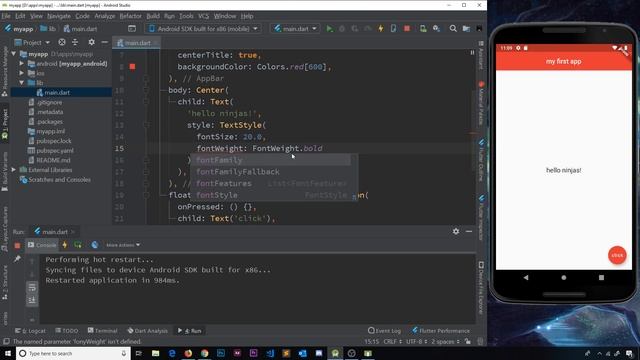Hide the Project panel with the minus icon
Image resolution: width=640 pixels, height=360 pixels.
pos(104,42)
